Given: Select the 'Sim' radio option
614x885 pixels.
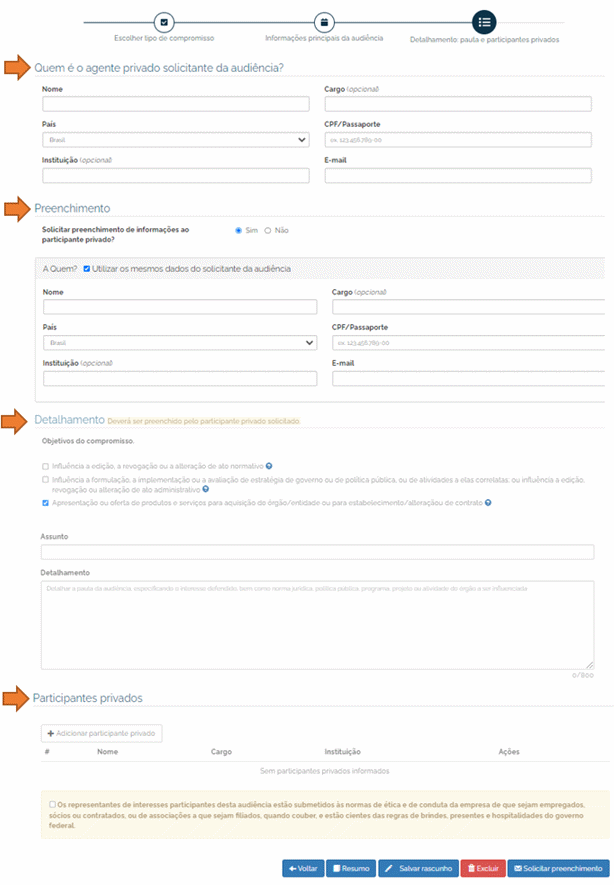Looking at the screenshot, I should pyautogui.click(x=239, y=230).
